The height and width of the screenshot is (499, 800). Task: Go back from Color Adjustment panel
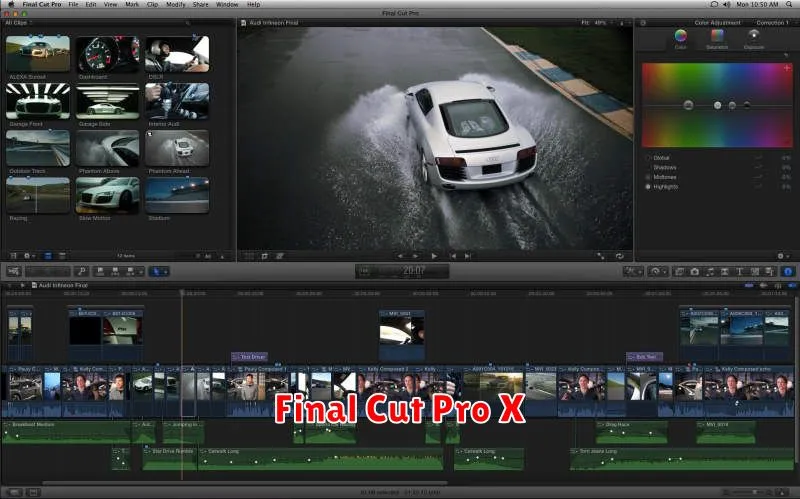[643, 23]
